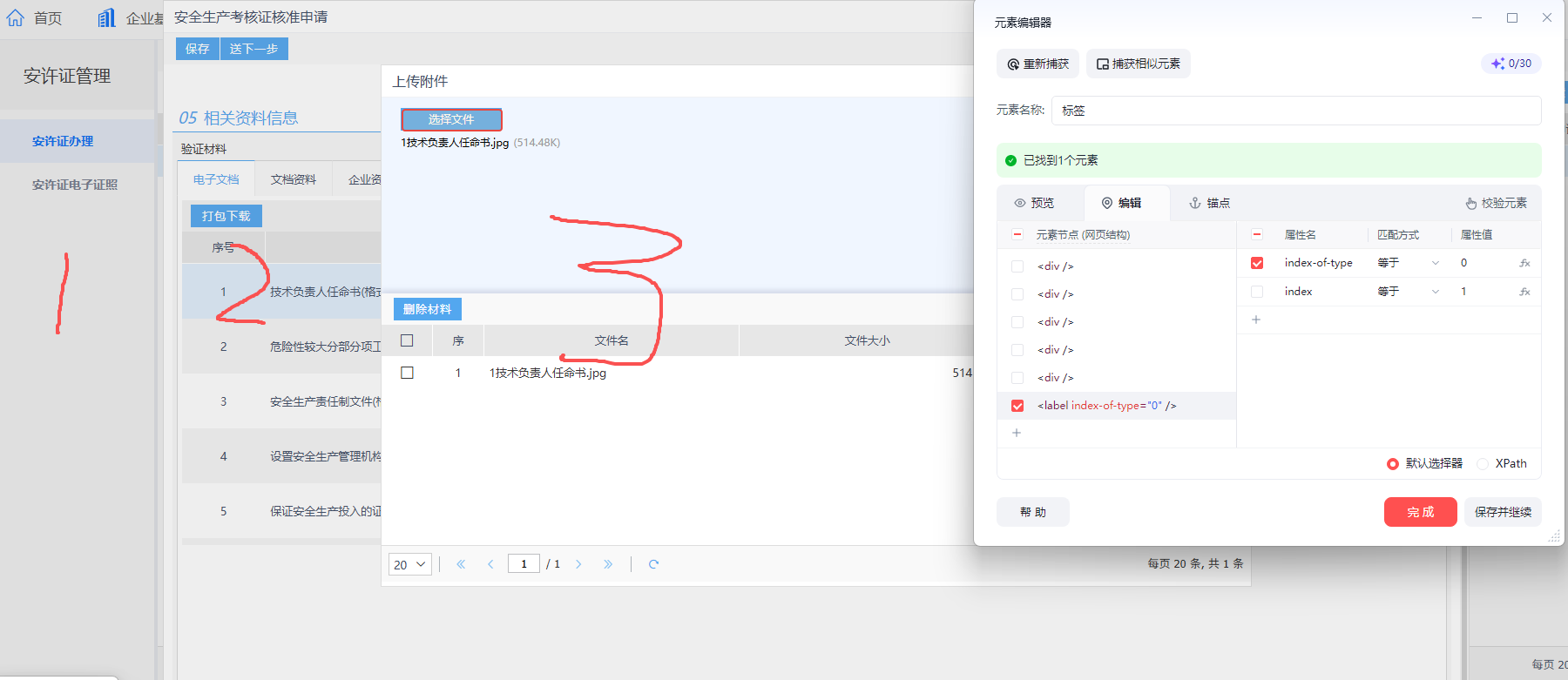Close the 元素编辑器 window

(x=1547, y=17)
